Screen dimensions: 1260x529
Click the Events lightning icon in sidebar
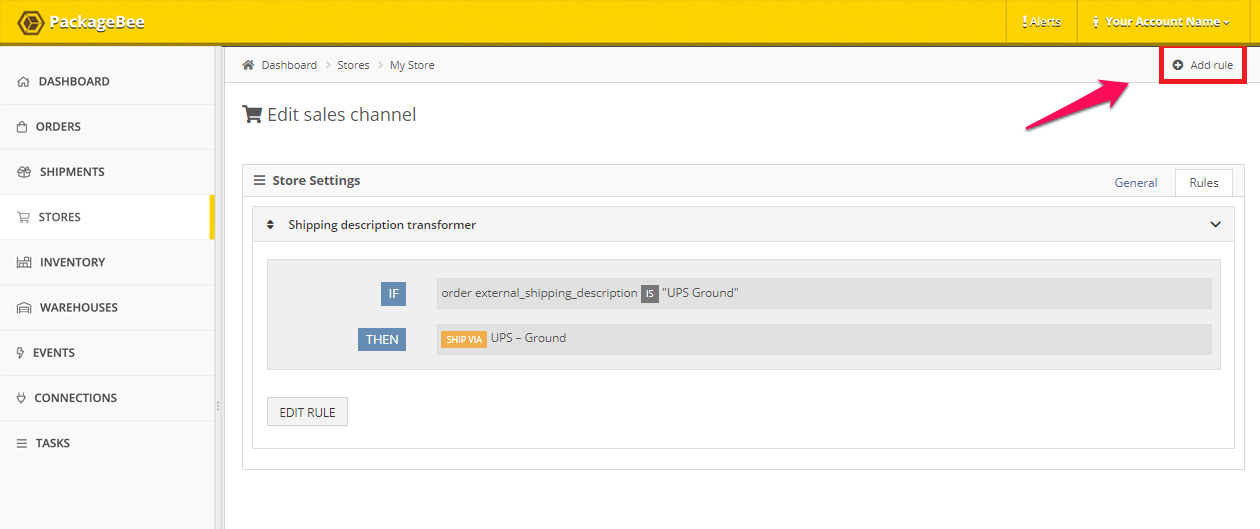[x=21, y=352]
